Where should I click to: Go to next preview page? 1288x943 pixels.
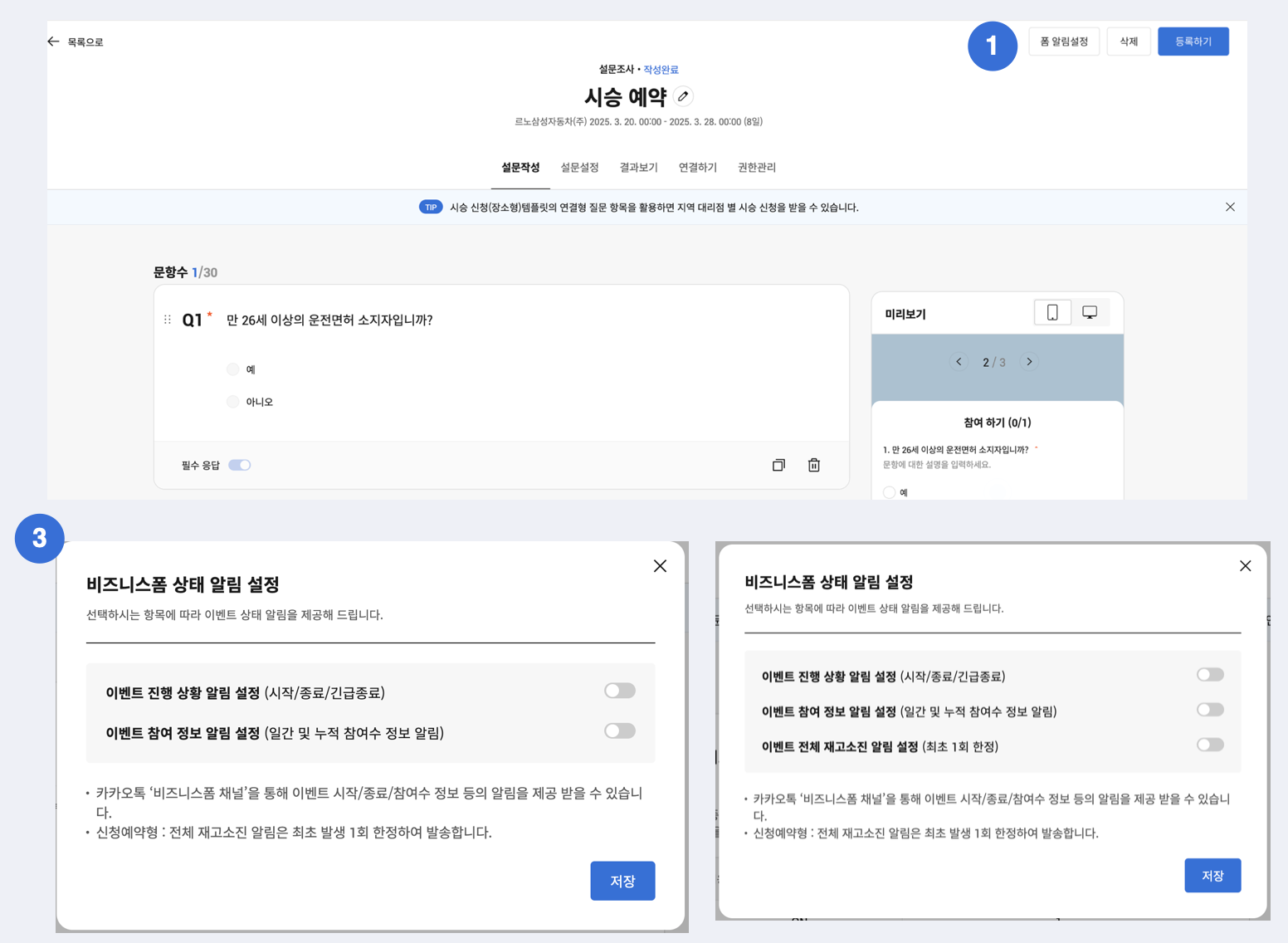click(1029, 362)
